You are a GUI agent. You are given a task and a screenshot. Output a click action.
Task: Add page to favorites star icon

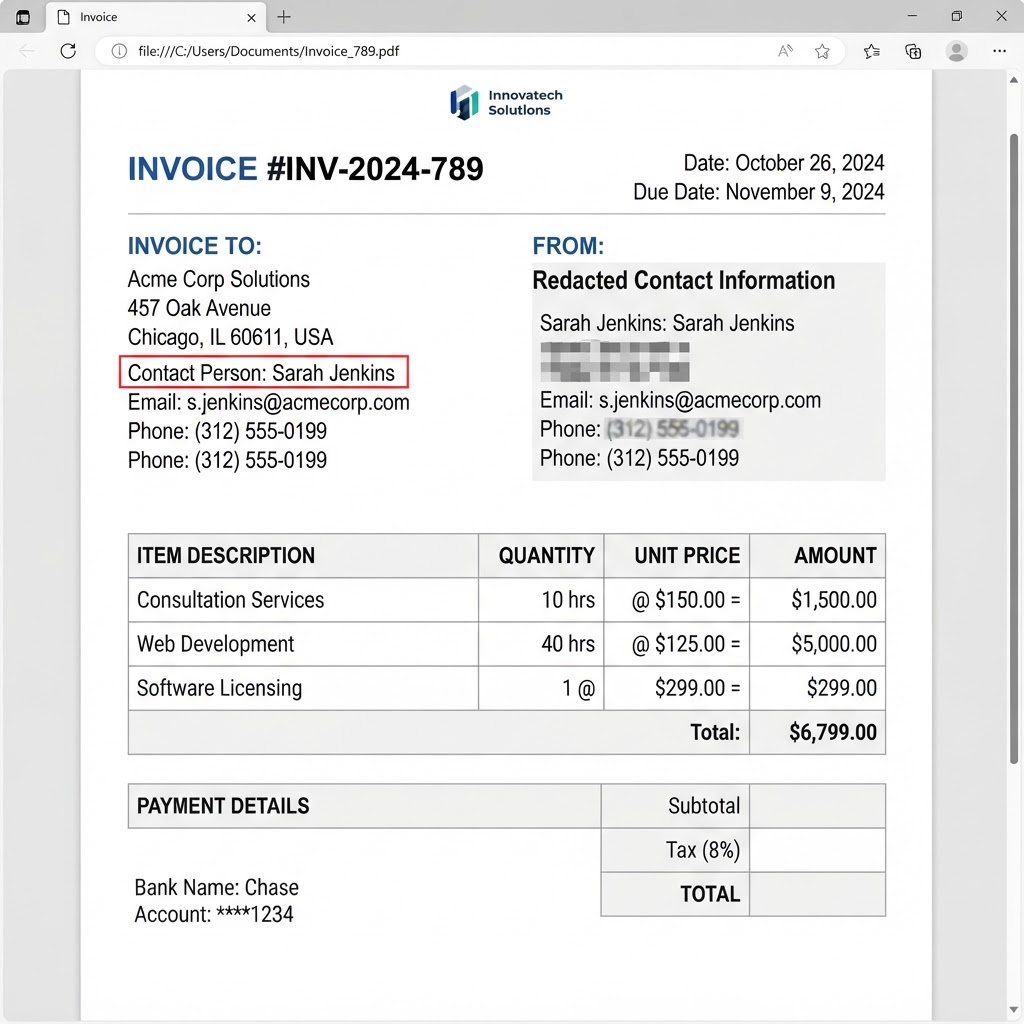[822, 51]
